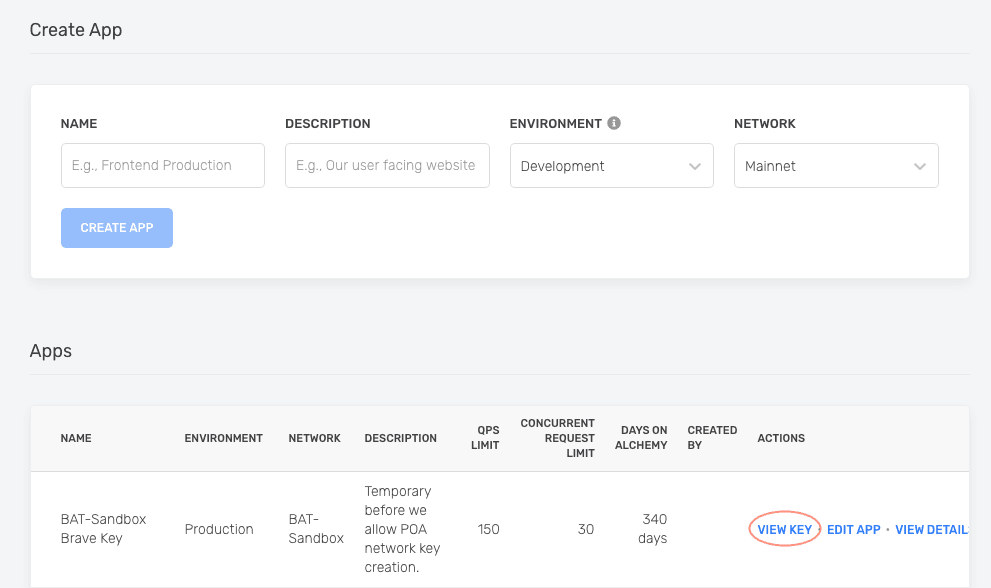This screenshot has width=991, height=588.
Task: Click the Create App section heading
Action: pos(76,30)
